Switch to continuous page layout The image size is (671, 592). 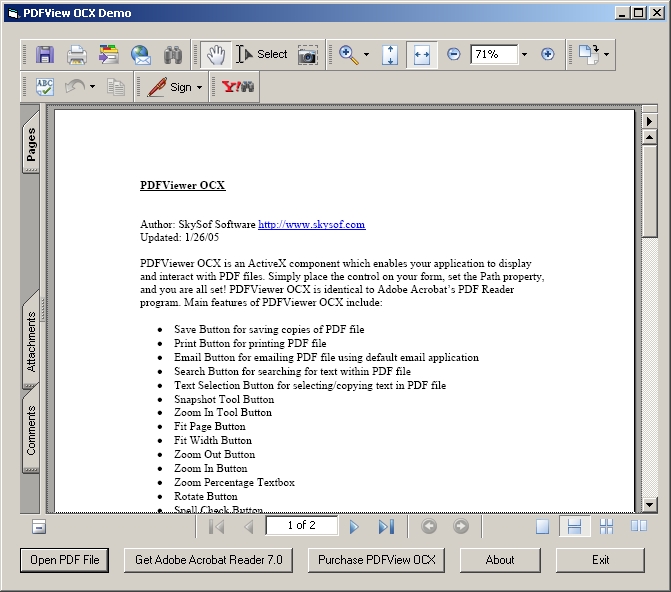574,526
